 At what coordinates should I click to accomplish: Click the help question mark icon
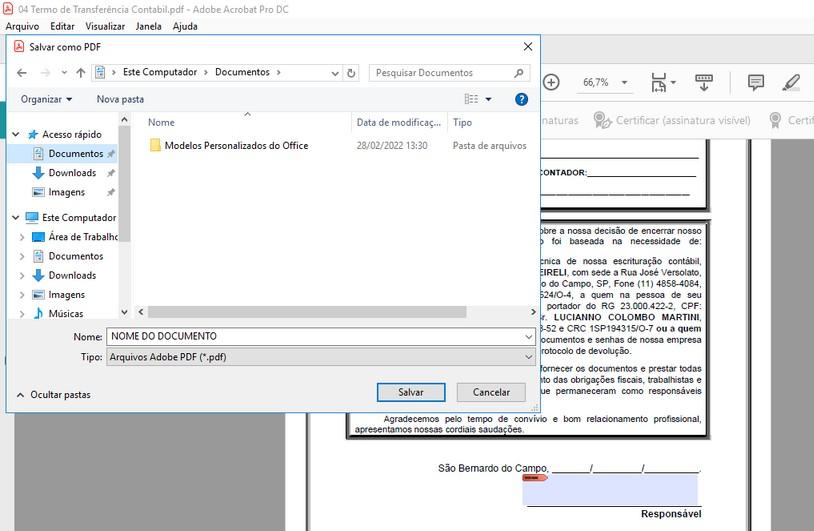point(521,99)
